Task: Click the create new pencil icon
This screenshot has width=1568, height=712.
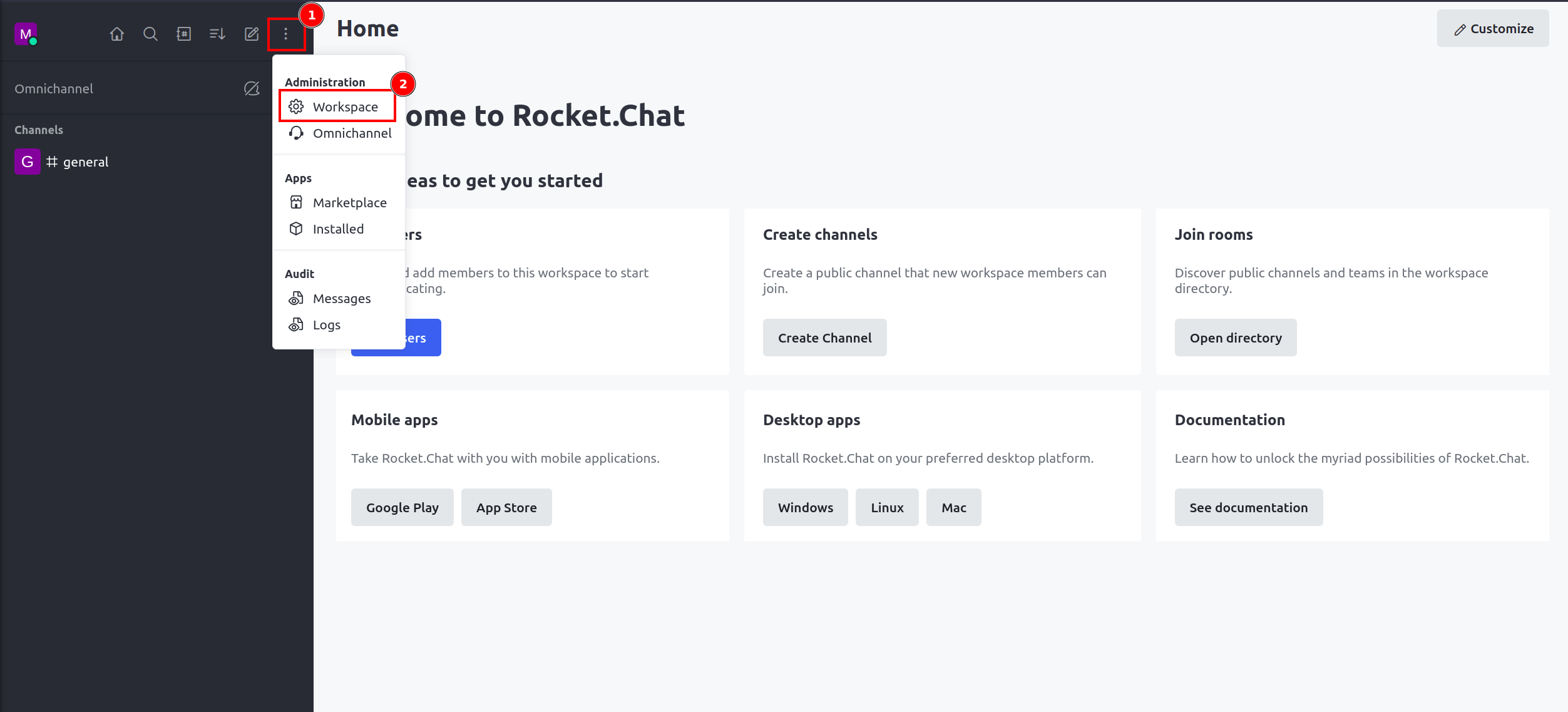Action: (x=252, y=34)
